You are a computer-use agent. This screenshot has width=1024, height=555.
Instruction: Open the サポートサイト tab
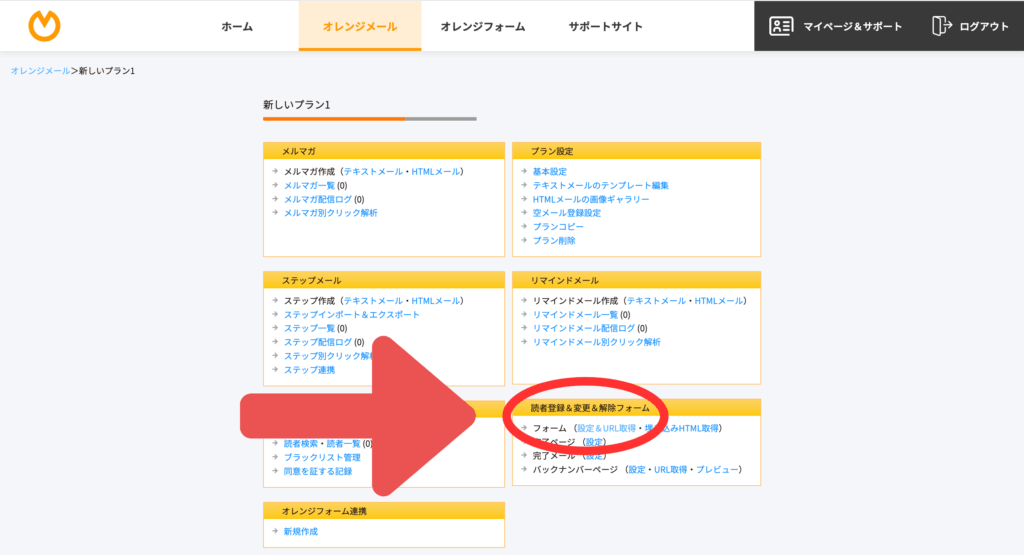pyautogui.click(x=605, y=27)
